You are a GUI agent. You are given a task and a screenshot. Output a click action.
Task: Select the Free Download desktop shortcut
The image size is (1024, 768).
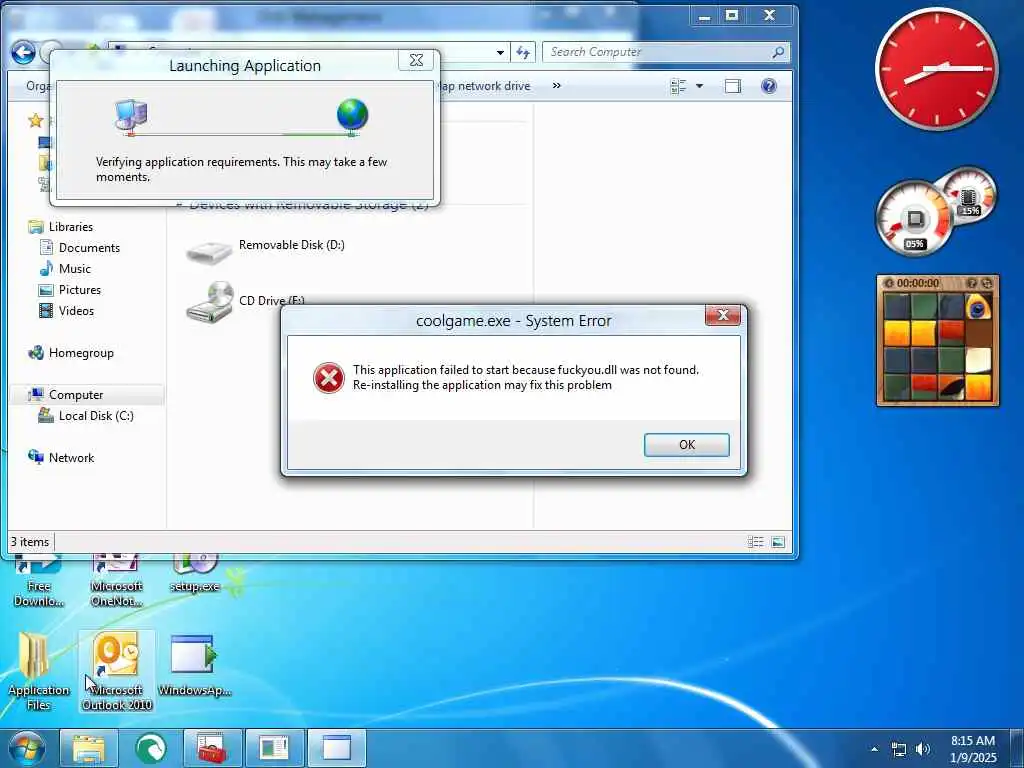[39, 581]
